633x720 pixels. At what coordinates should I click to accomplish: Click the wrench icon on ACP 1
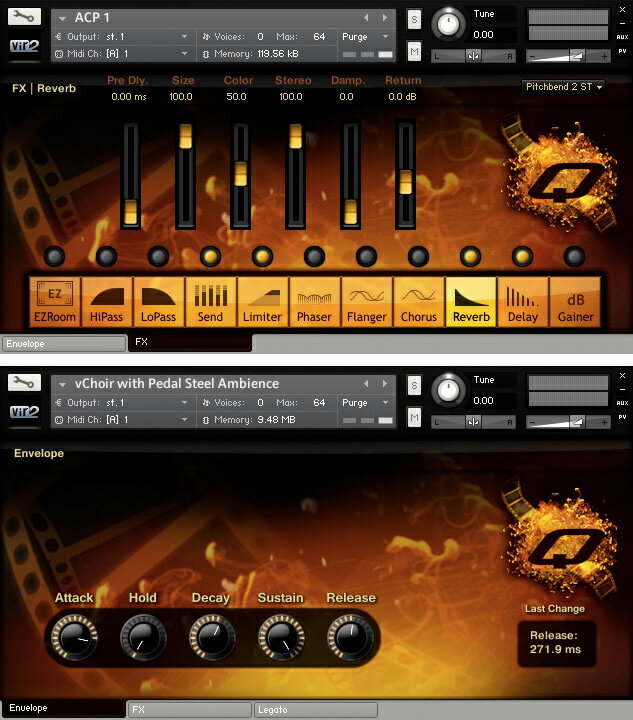(25, 17)
